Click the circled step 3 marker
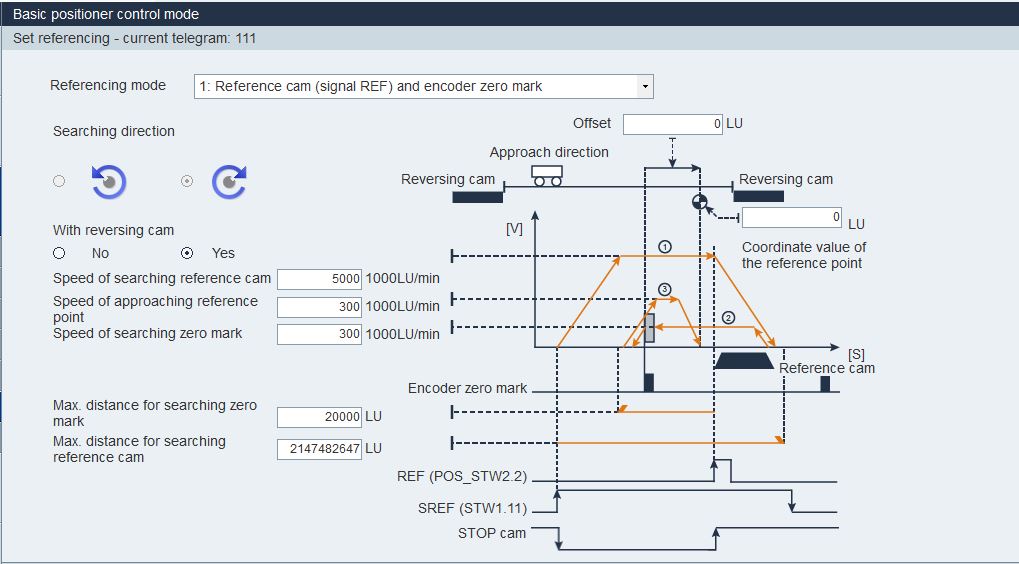This screenshot has width=1019, height=564. (x=664, y=289)
